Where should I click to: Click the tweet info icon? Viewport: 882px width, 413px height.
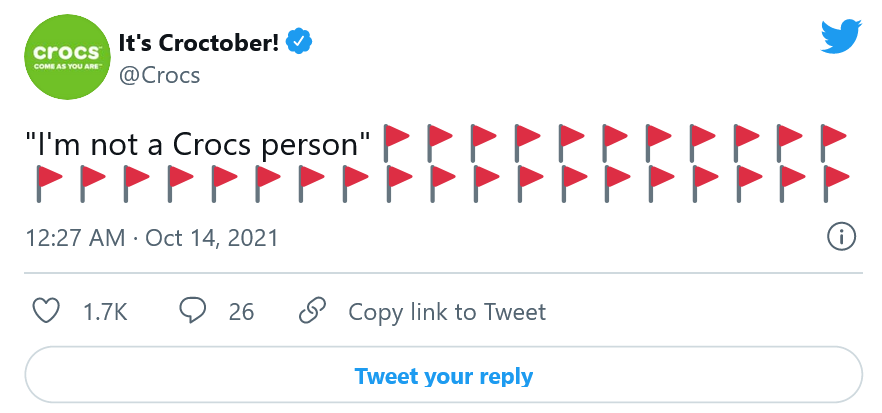click(842, 238)
